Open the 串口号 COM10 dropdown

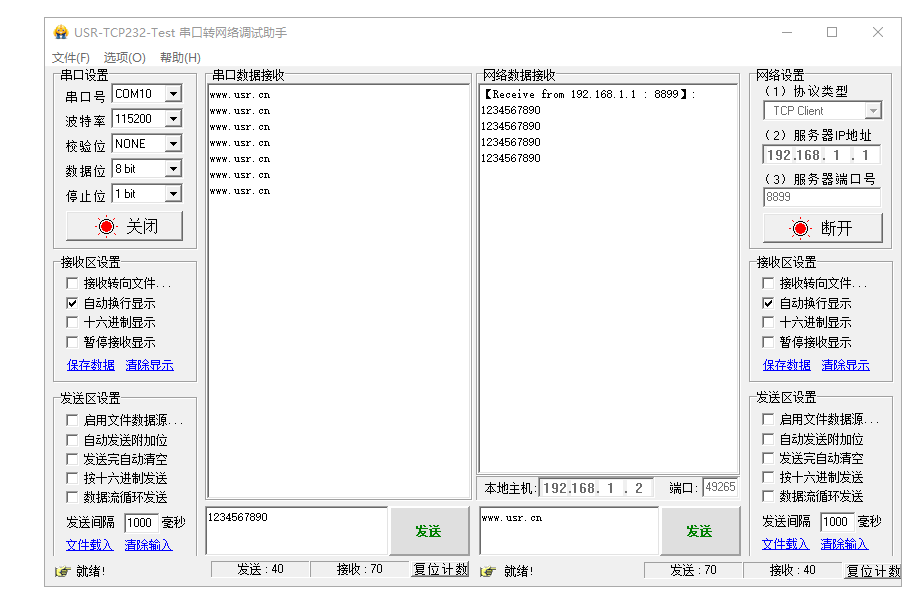pos(173,94)
